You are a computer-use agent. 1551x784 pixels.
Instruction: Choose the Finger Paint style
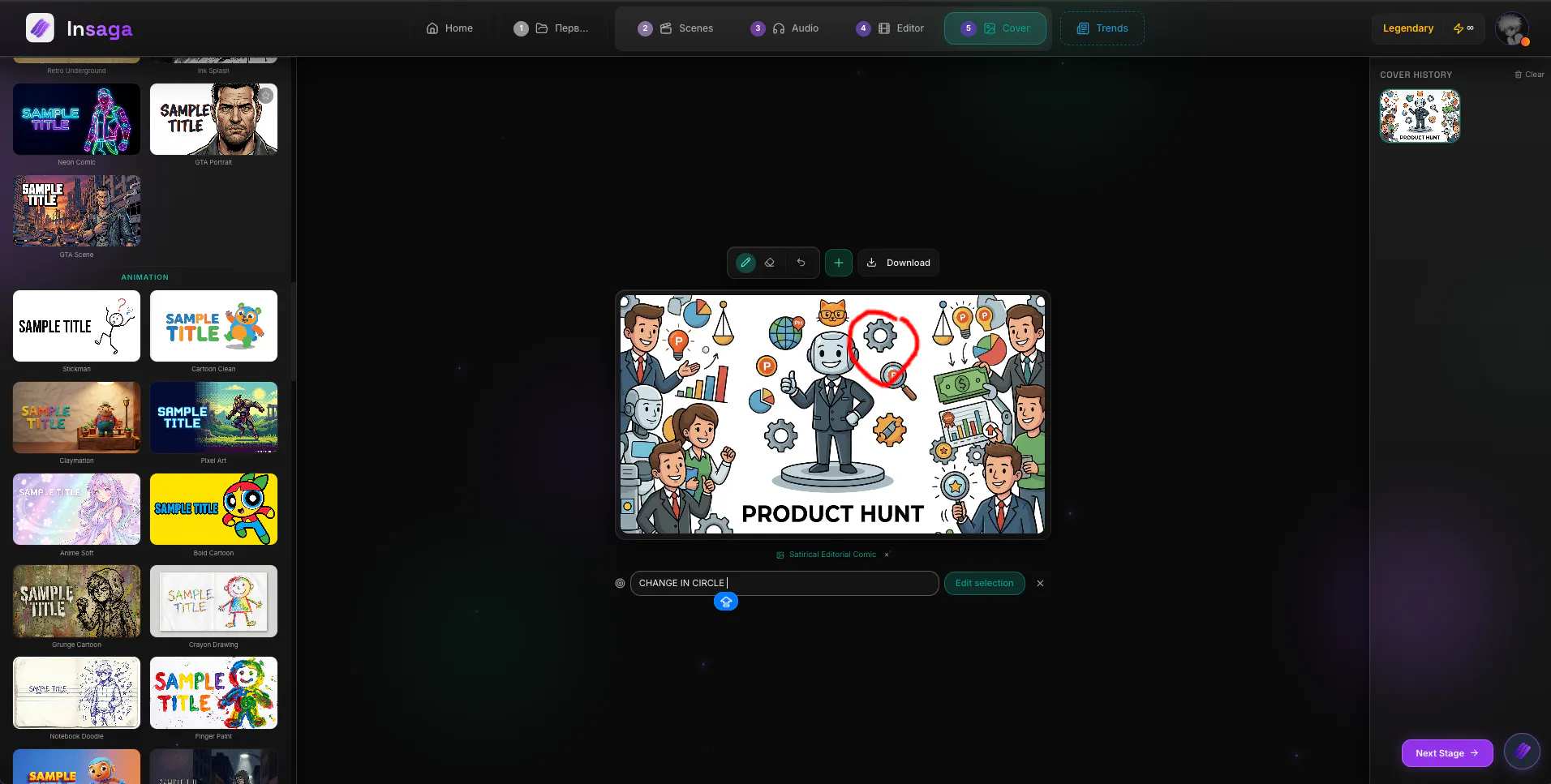pos(214,693)
